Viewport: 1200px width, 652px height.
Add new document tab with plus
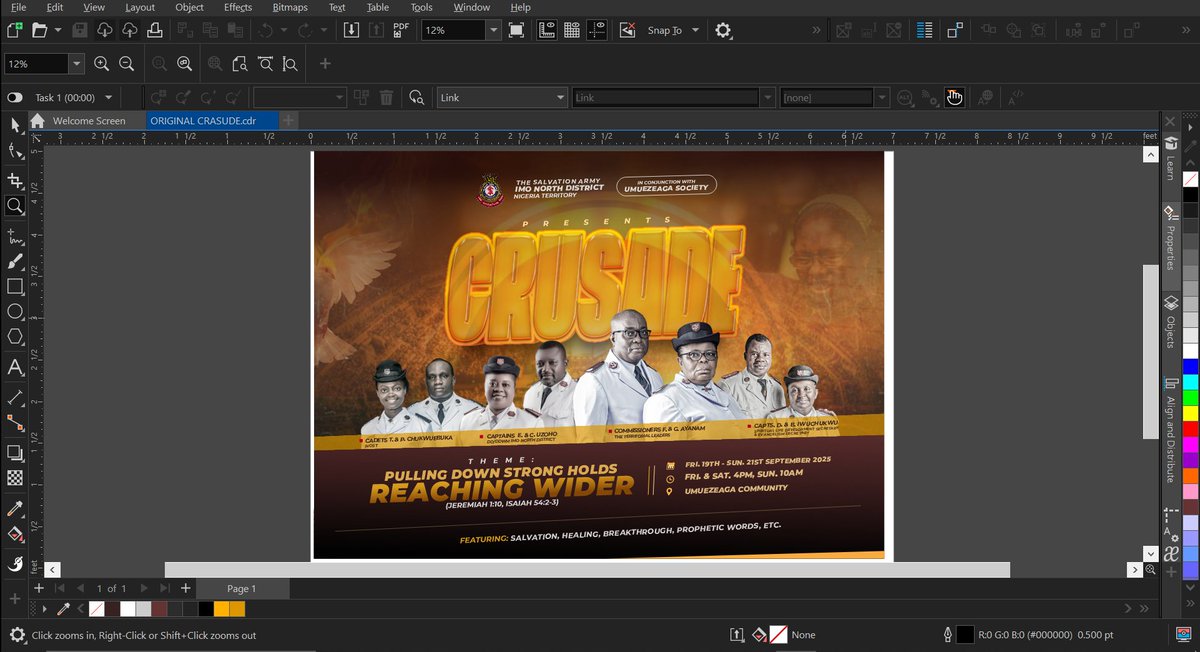pos(288,121)
